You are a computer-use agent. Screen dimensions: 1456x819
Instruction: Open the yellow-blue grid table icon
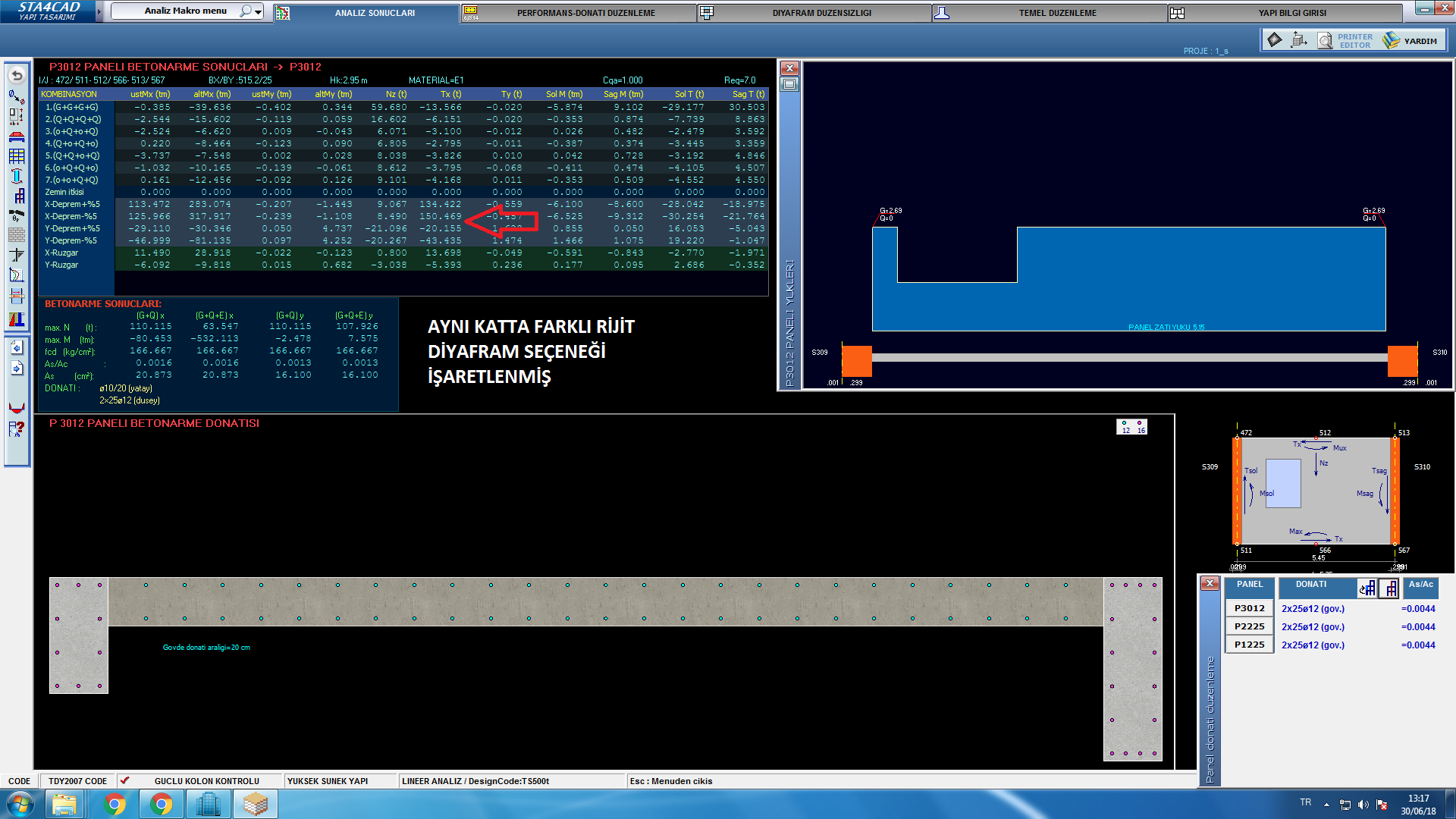(x=17, y=156)
